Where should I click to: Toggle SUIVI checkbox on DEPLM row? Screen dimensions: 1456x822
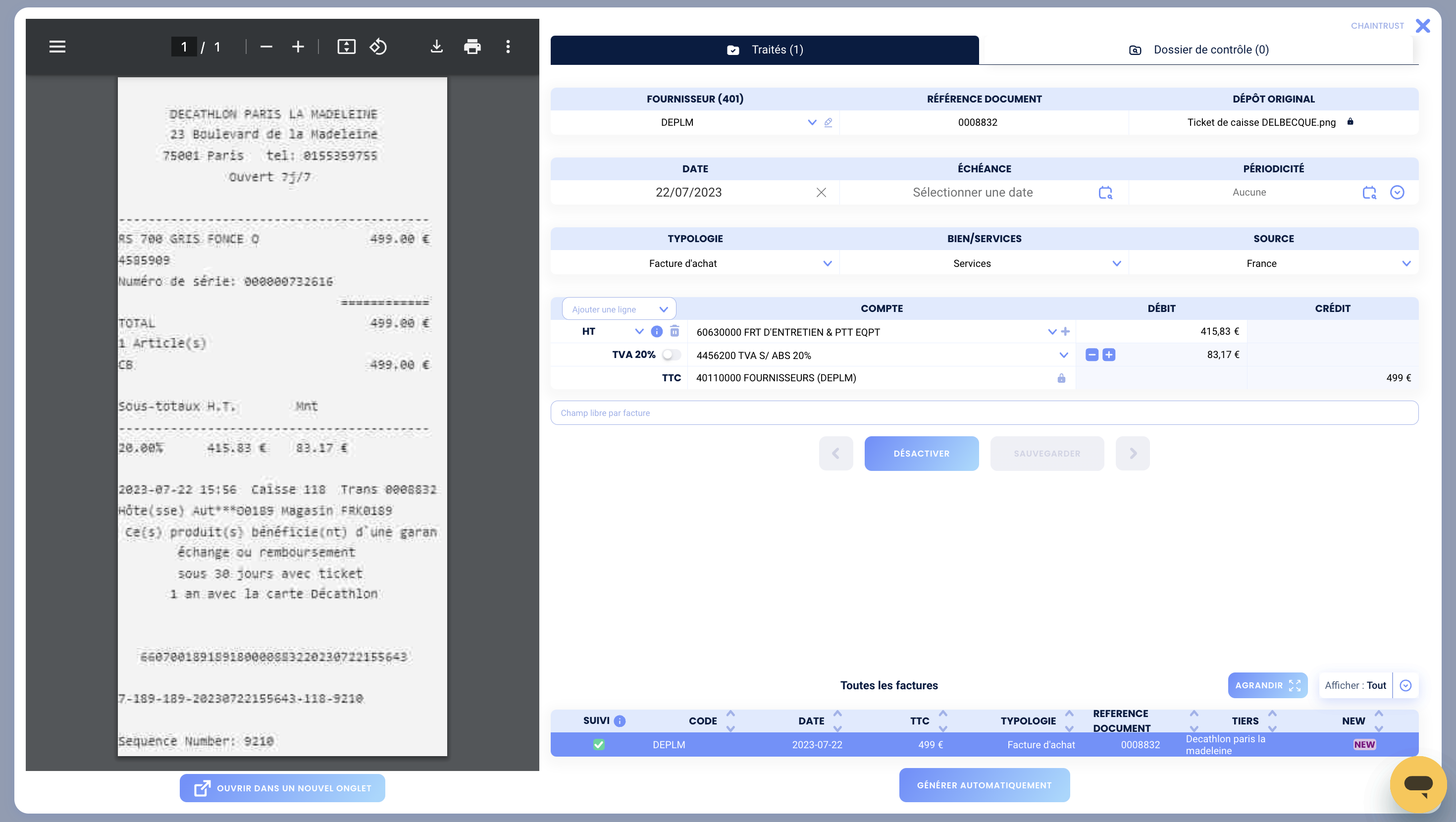(x=599, y=745)
